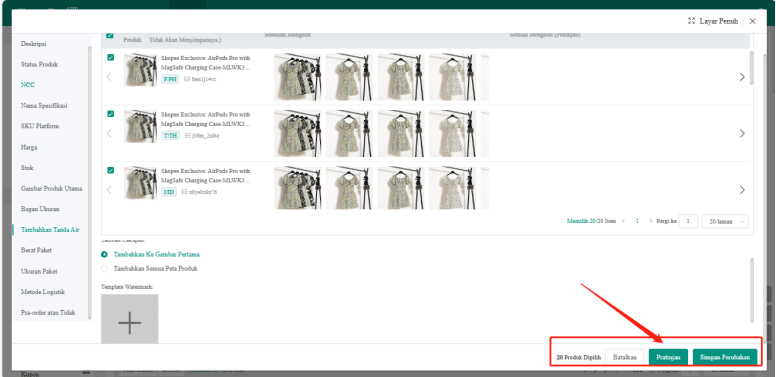Click Simpan Perubahan to save changes
Viewport: 776px width, 377px height.
[x=725, y=357]
